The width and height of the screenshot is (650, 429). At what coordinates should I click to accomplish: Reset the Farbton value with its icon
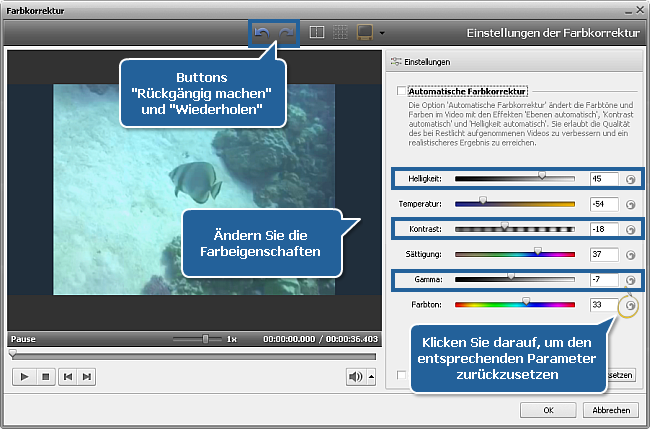pyautogui.click(x=630, y=305)
